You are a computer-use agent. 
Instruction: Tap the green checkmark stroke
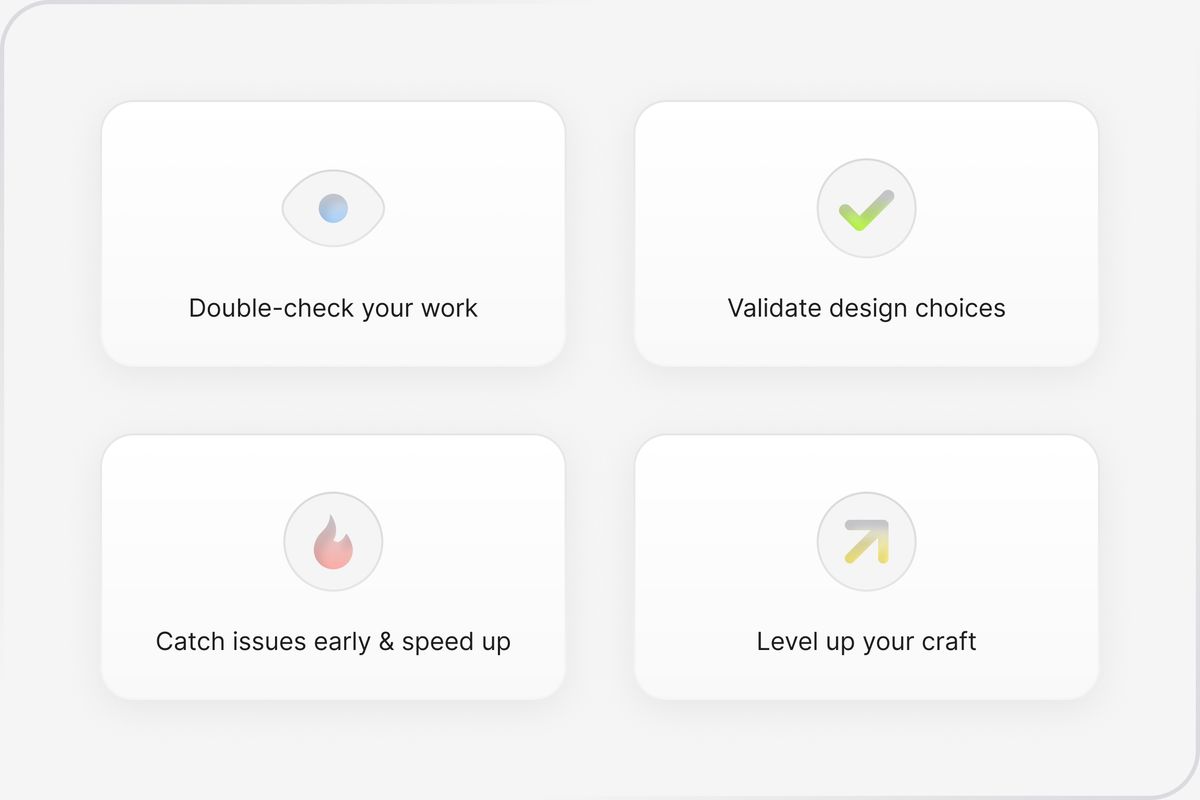tap(866, 210)
